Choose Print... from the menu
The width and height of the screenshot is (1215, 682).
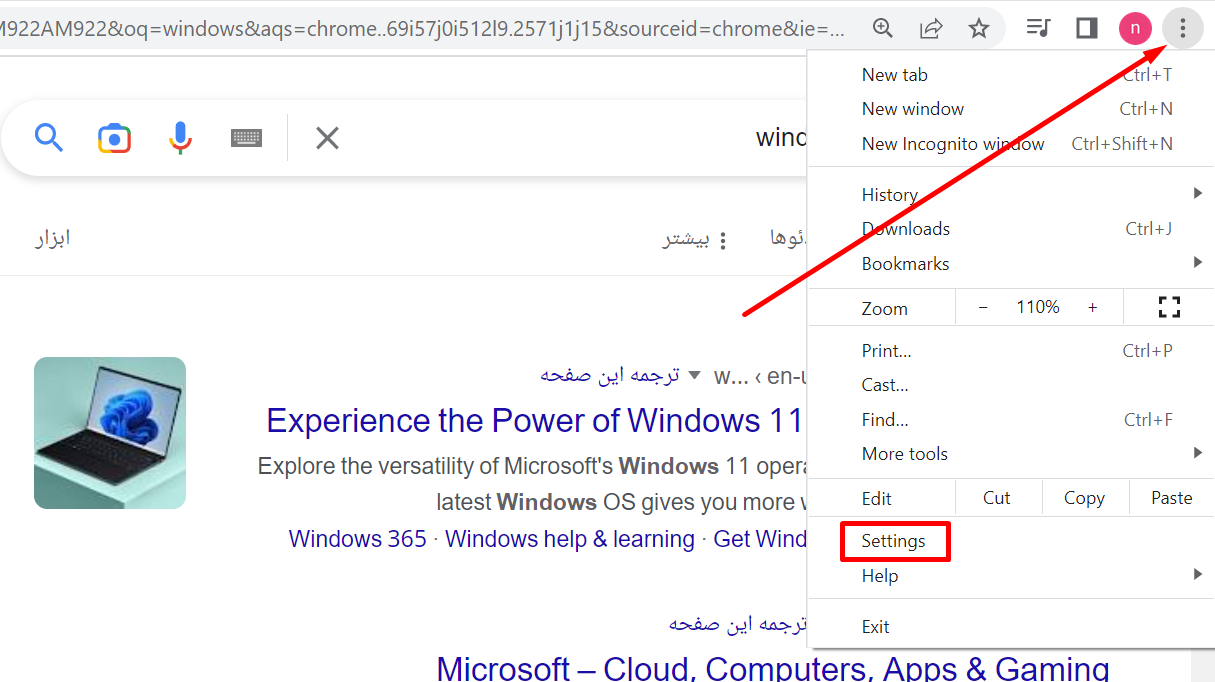coord(1010,351)
